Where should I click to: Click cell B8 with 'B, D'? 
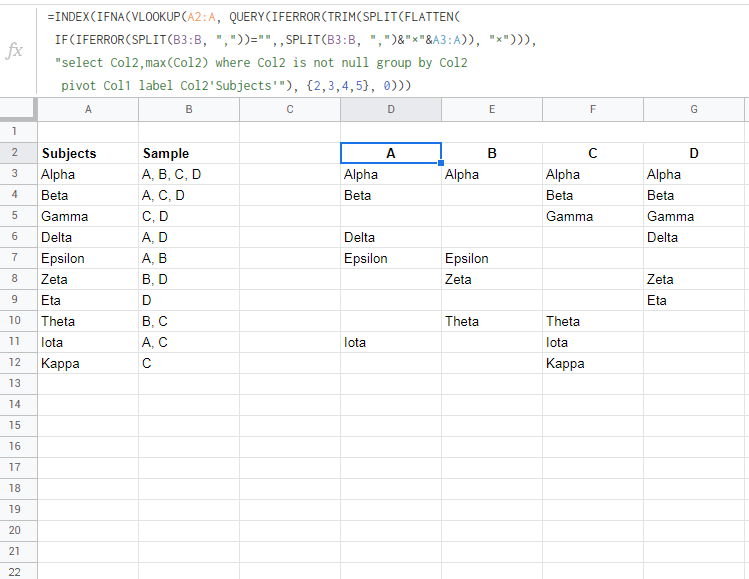189,279
